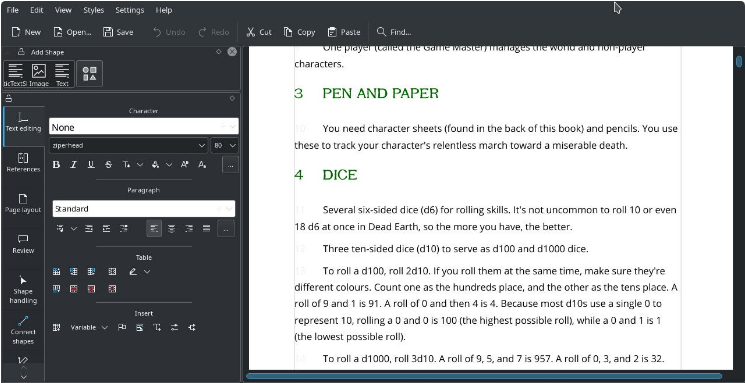Toggle underline formatting

[x=91, y=164]
